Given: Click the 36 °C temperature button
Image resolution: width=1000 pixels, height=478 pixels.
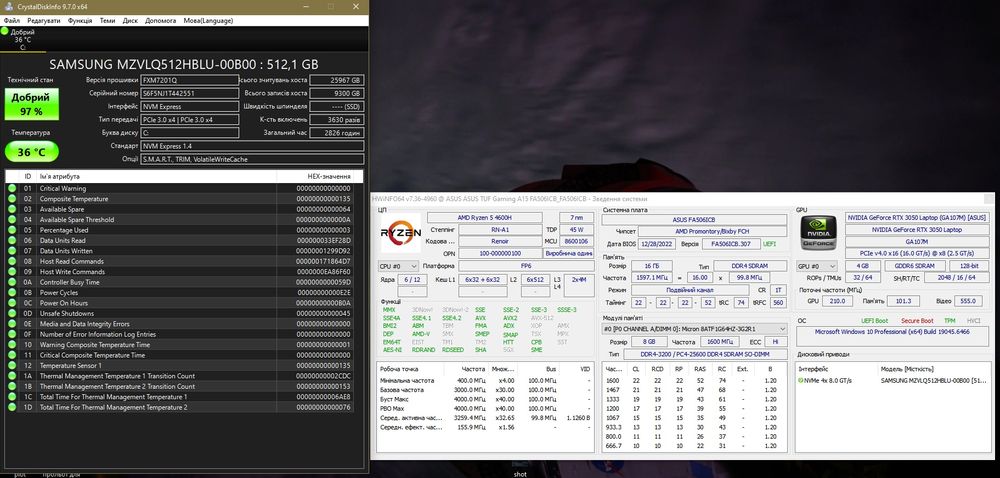Looking at the screenshot, I should tap(32, 152).
